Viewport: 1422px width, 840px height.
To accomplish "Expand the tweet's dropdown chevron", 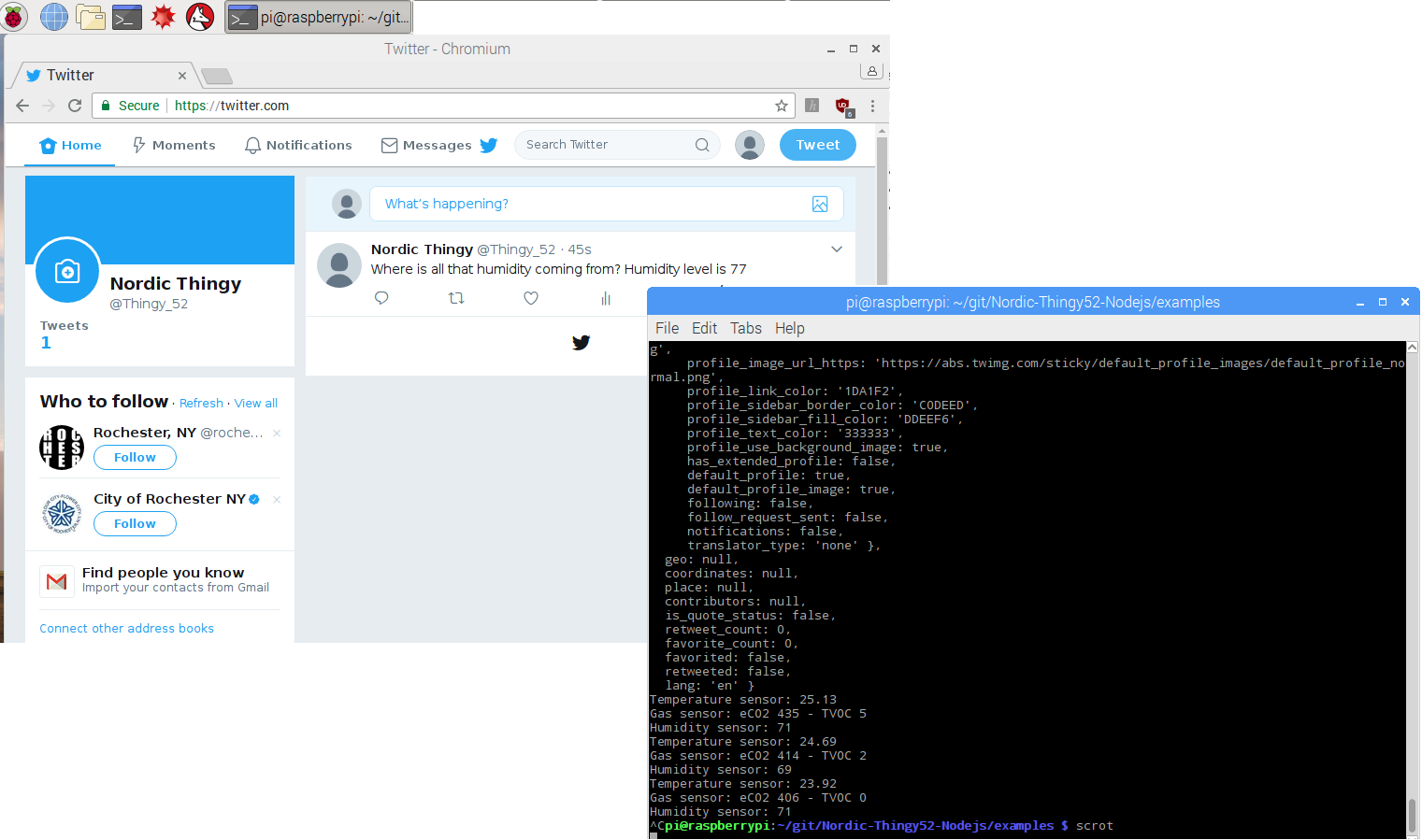I will [837, 249].
